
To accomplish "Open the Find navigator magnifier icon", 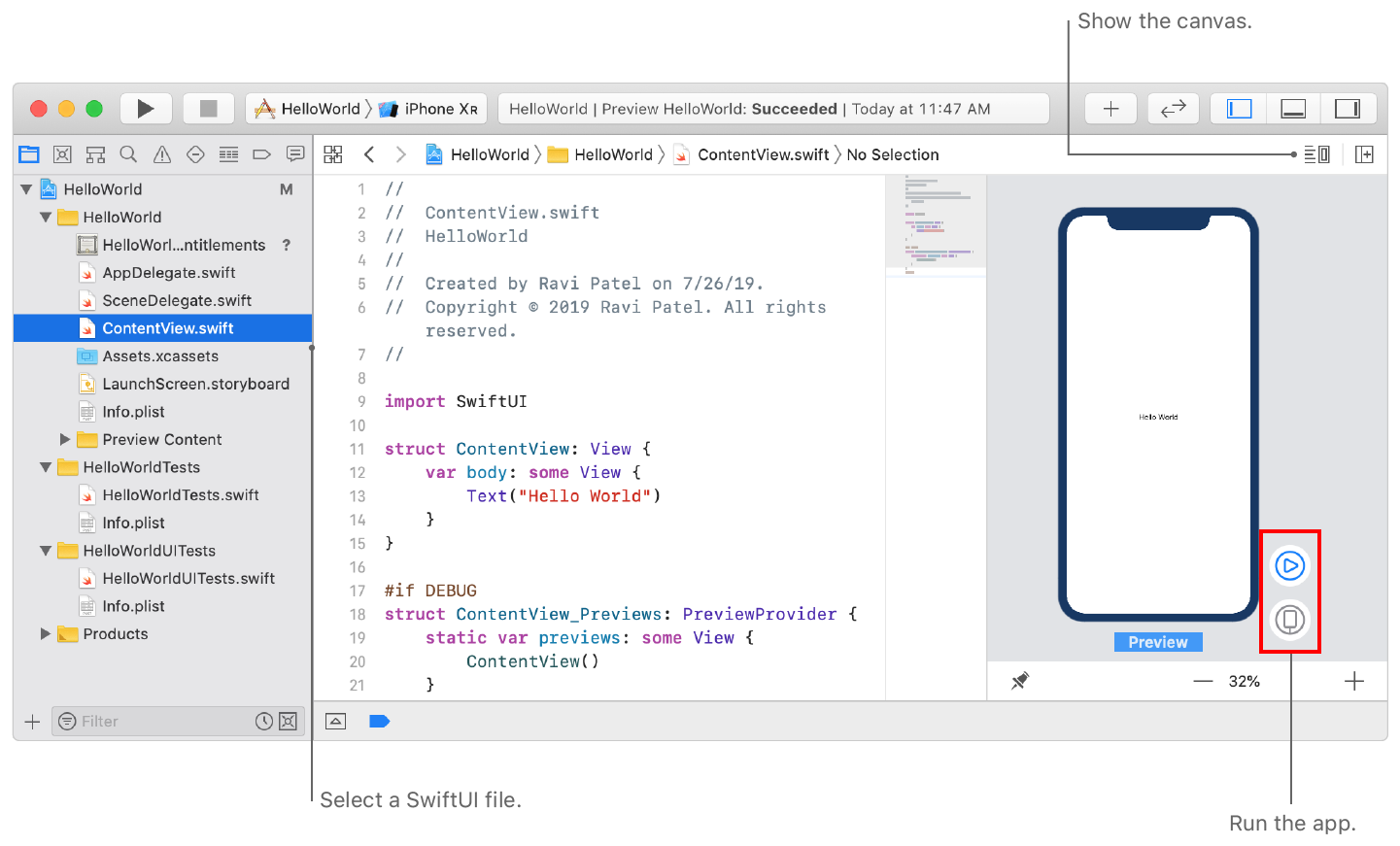I will [128, 154].
